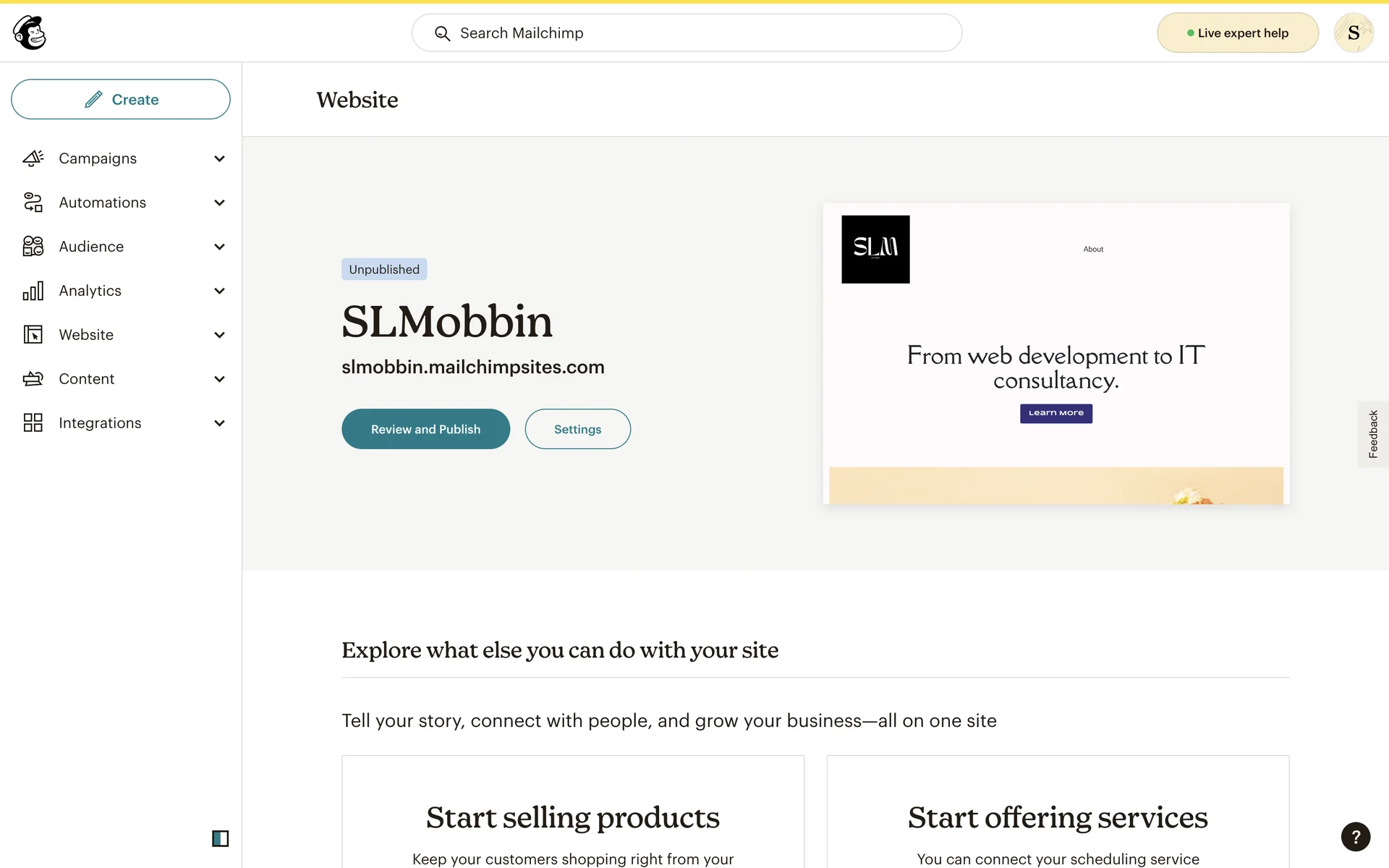Expand the Content section chevron
The height and width of the screenshot is (868, 1389).
219,379
